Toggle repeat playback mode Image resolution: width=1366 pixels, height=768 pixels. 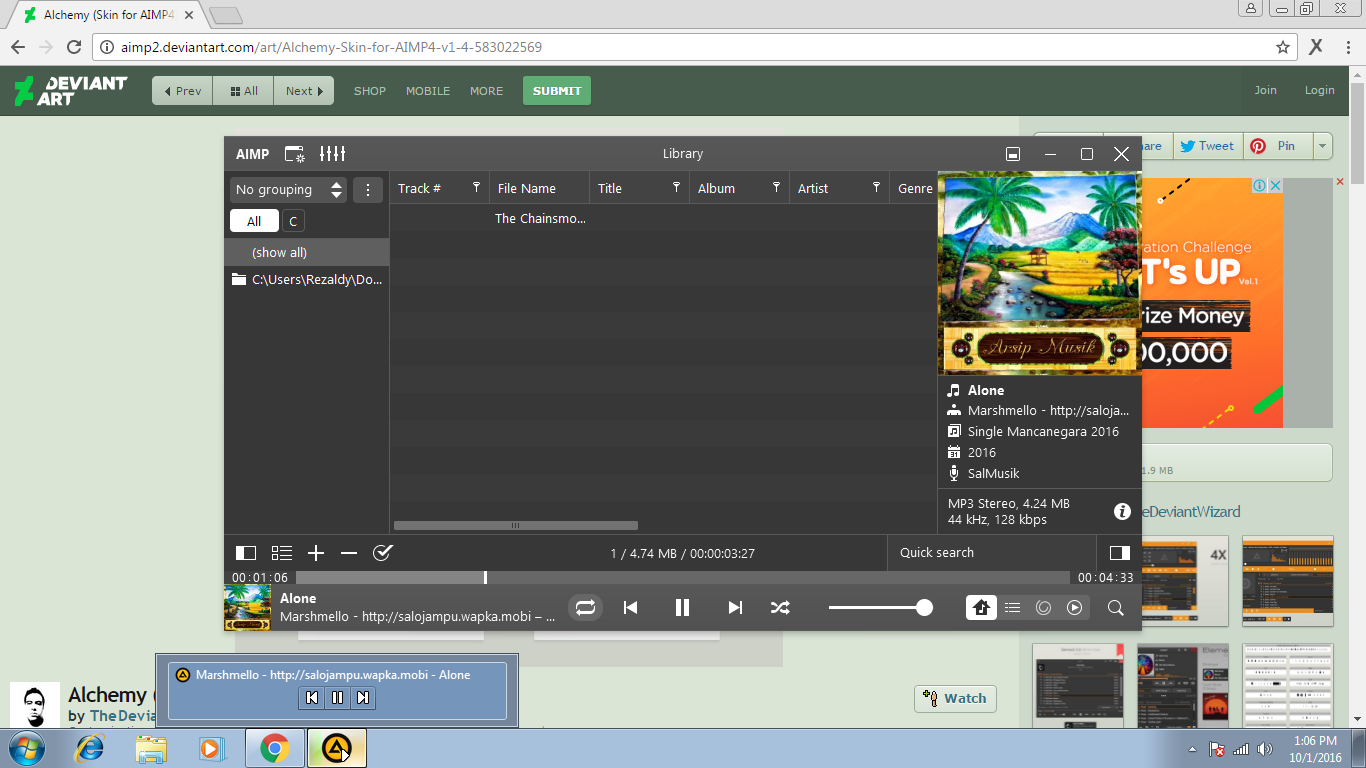[586, 607]
